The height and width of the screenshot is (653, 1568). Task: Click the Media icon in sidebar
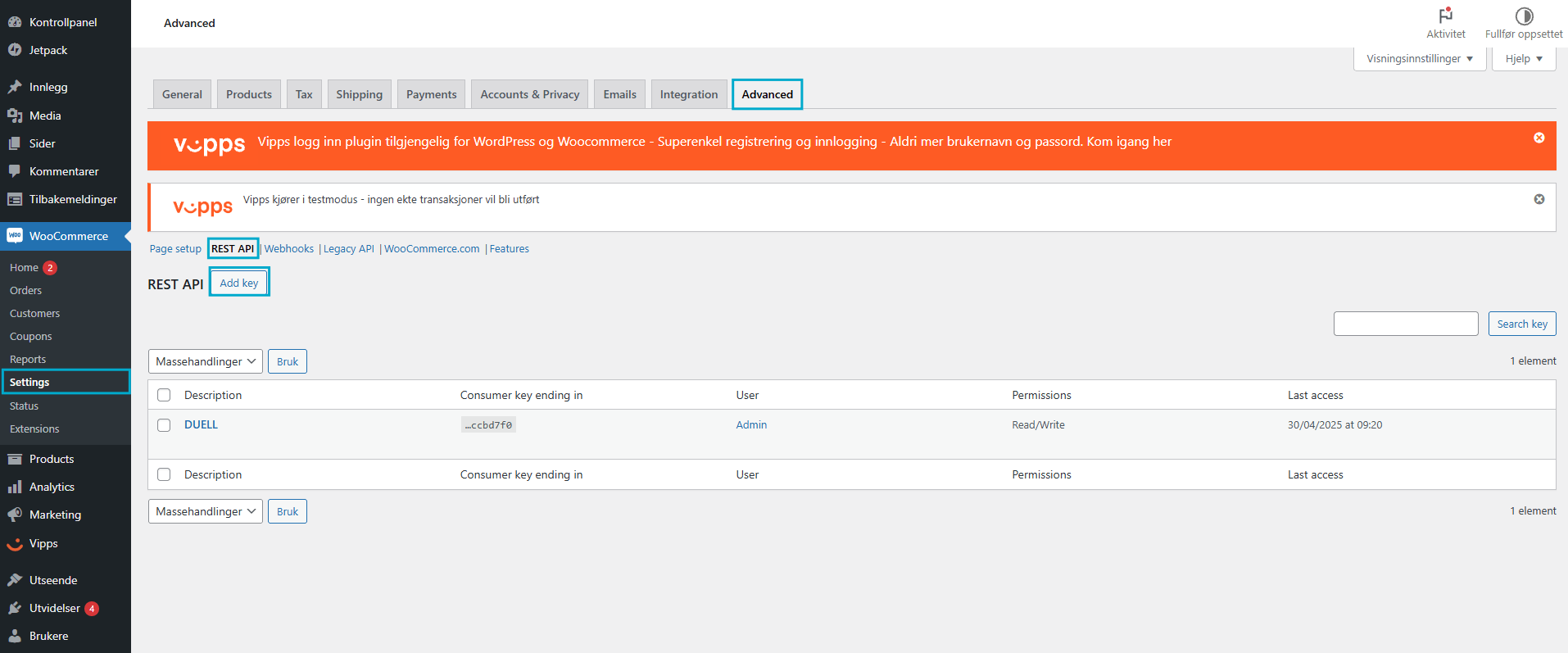15,116
